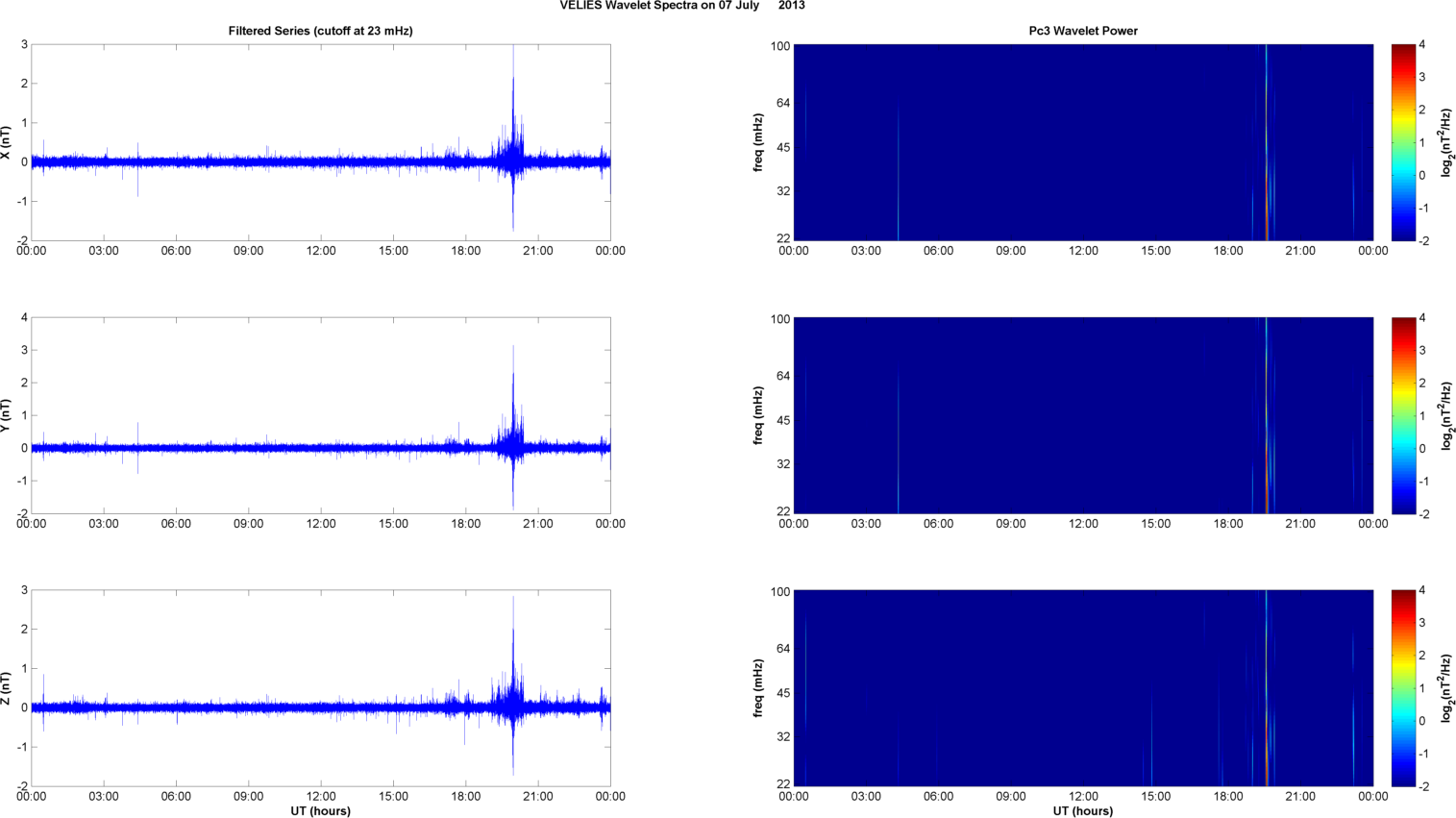Click the 12:00 tick under the Y series plot

[321, 524]
